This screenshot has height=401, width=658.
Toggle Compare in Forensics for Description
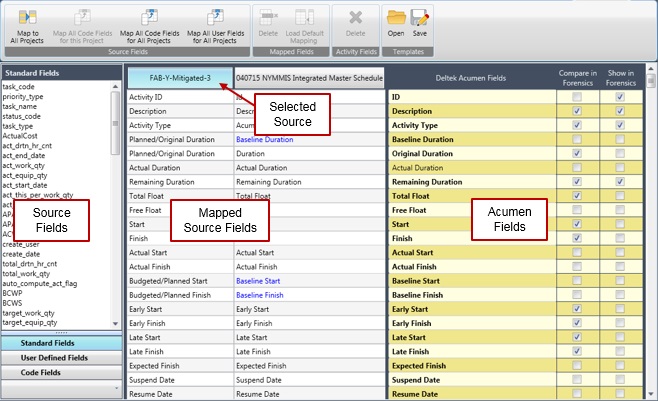574,111
